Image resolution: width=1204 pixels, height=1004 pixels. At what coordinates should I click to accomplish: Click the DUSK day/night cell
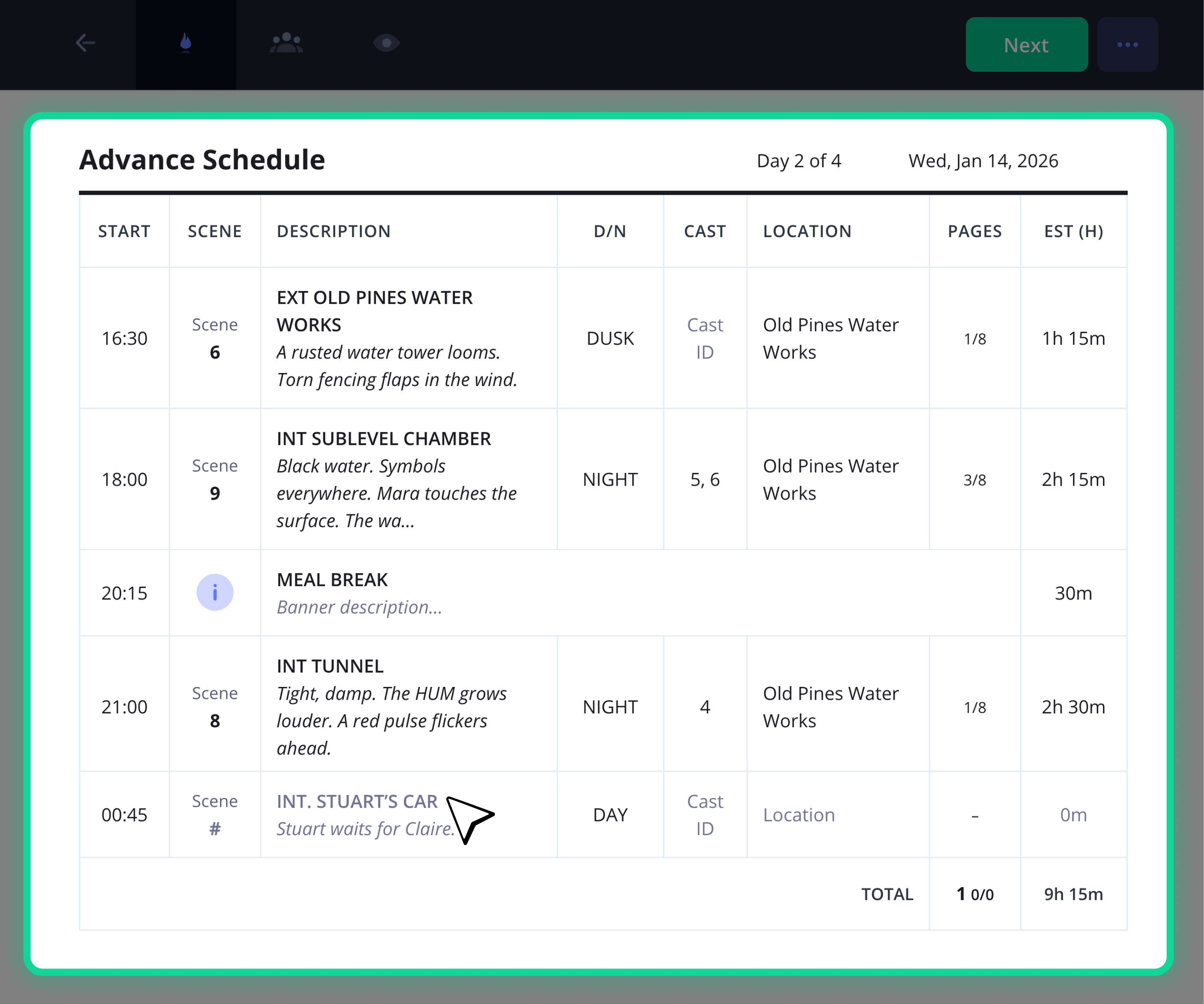(610, 338)
